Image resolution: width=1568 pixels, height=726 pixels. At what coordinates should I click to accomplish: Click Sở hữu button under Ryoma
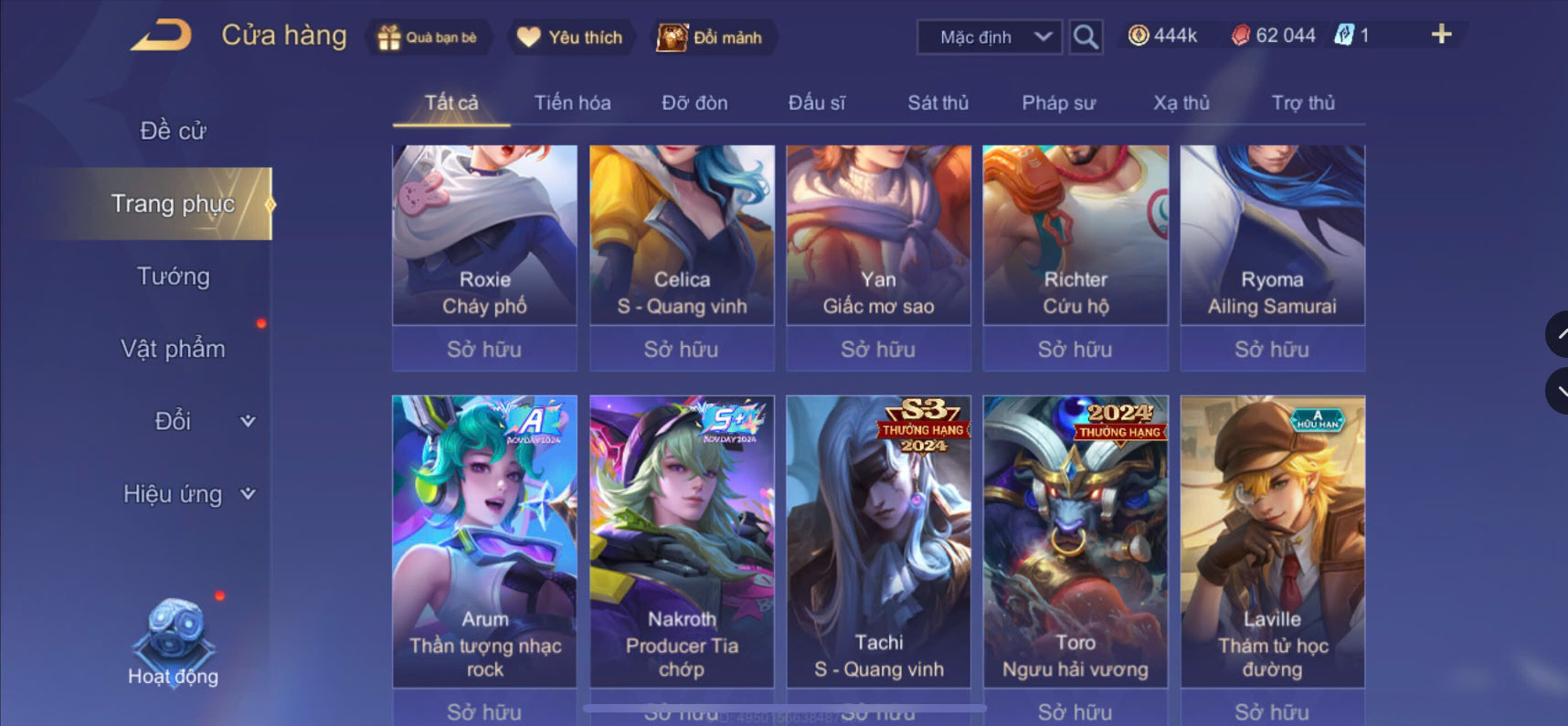1272,349
